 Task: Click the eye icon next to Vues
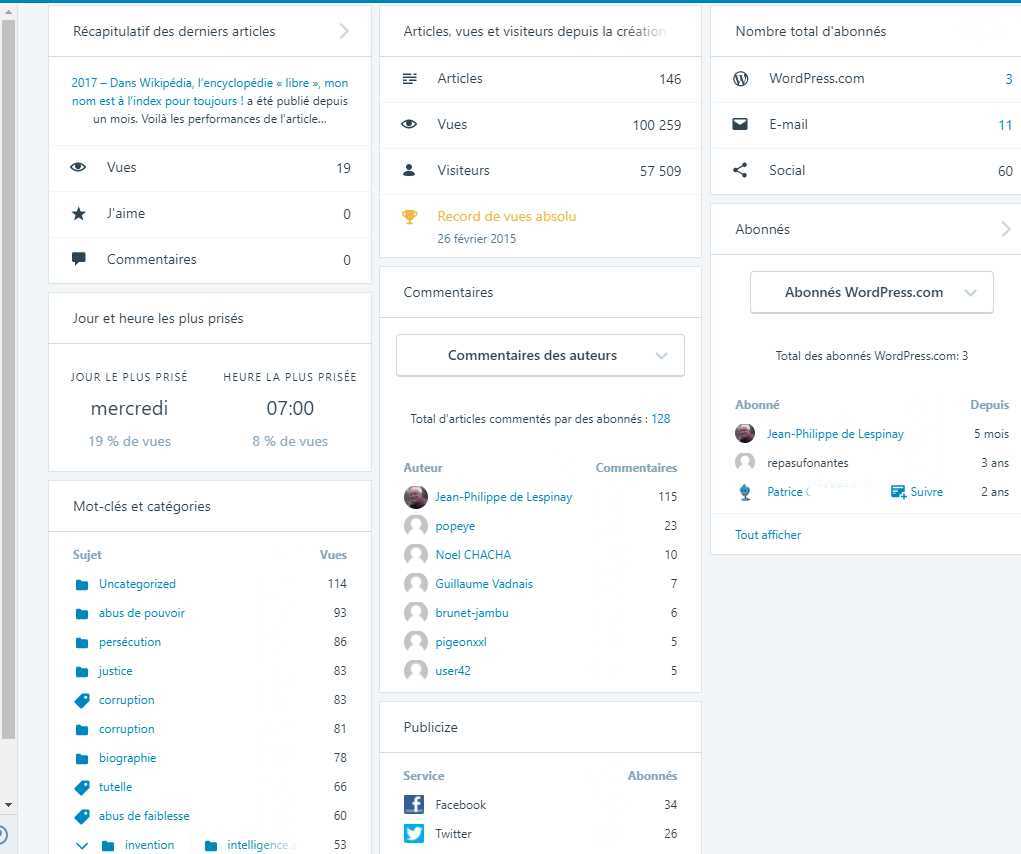[409, 124]
